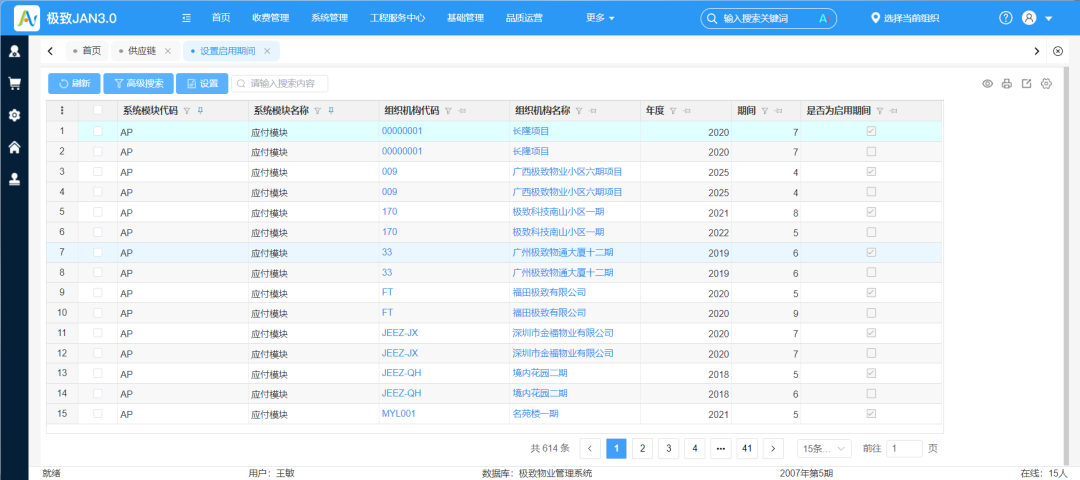
Task: Open the 收费管理 menu
Action: pos(271,18)
